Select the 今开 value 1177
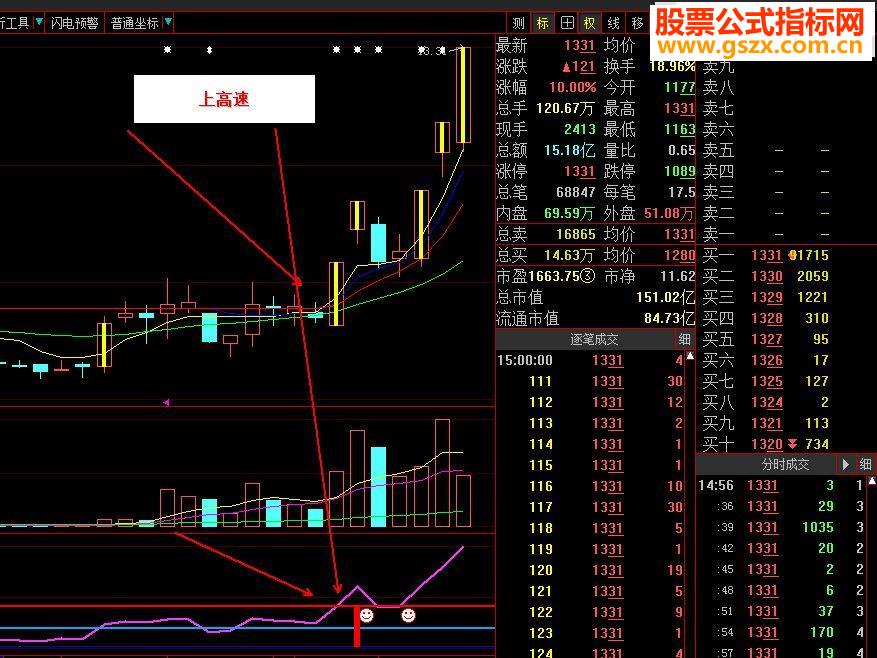This screenshot has width=877, height=658. [679, 87]
